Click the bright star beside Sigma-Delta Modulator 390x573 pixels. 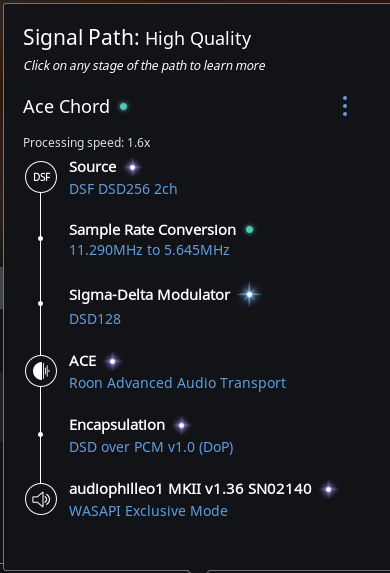coord(250,294)
